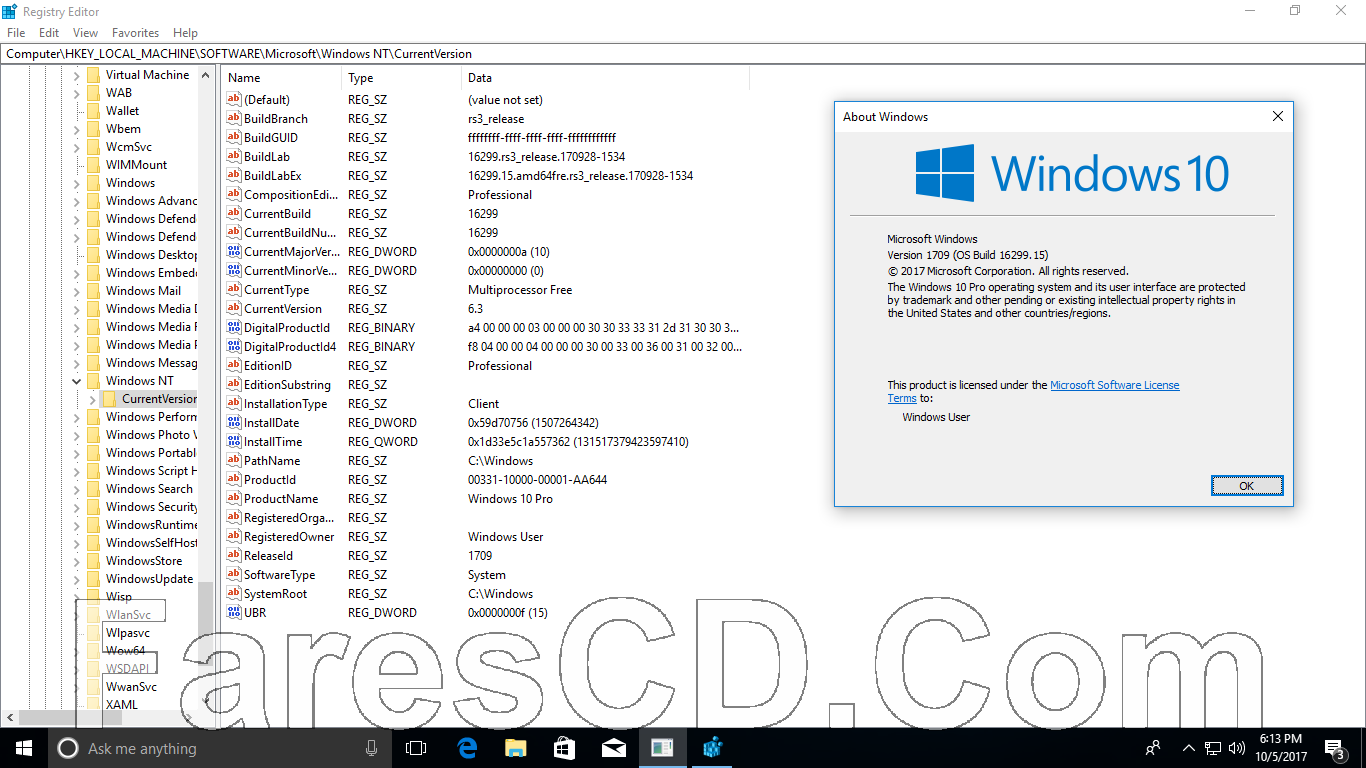Click the People icon in system tray
Viewport: 1366px width, 768px height.
1153,748
